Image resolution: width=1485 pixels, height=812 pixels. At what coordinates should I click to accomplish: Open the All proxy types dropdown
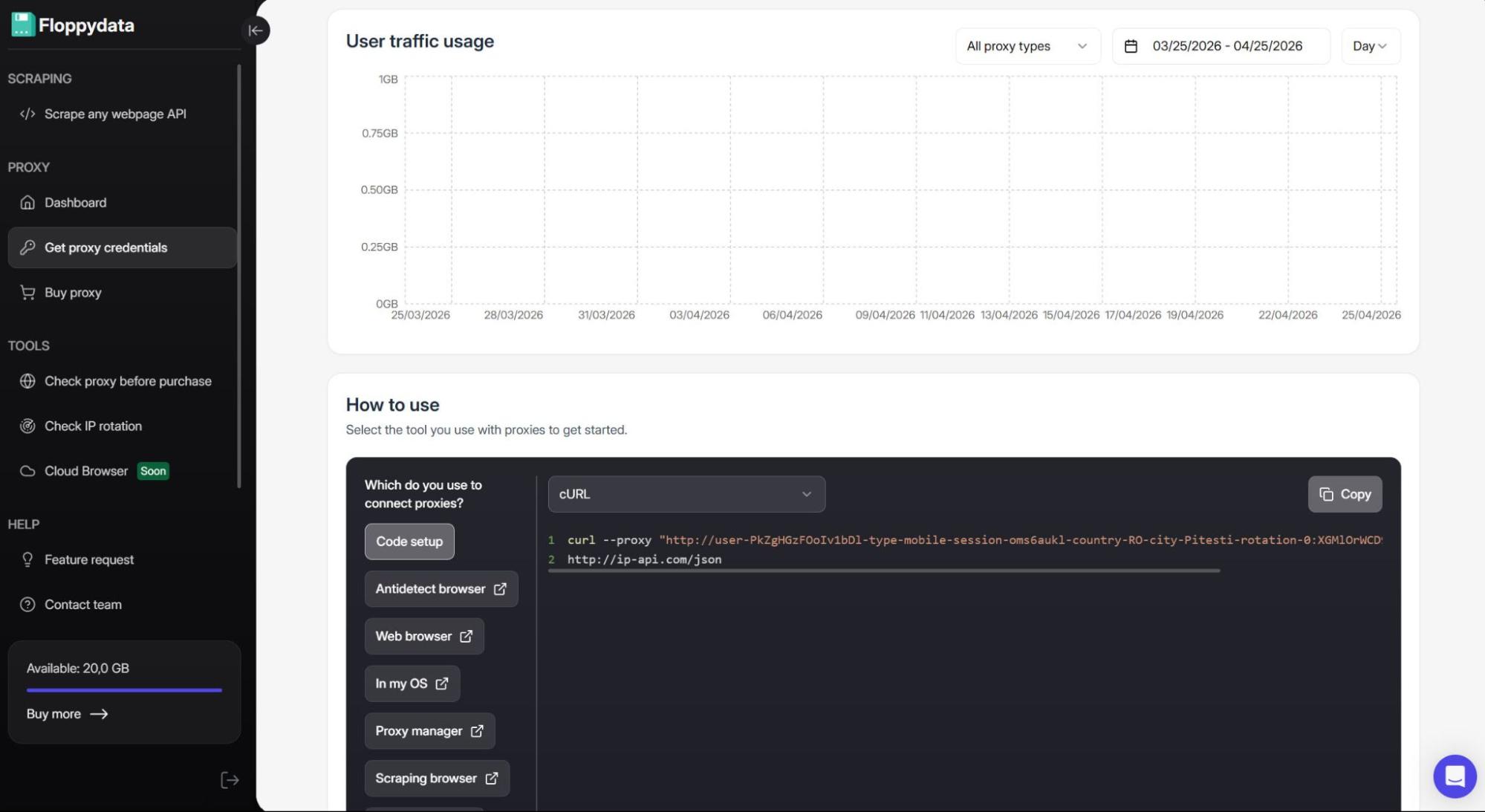[1027, 46]
